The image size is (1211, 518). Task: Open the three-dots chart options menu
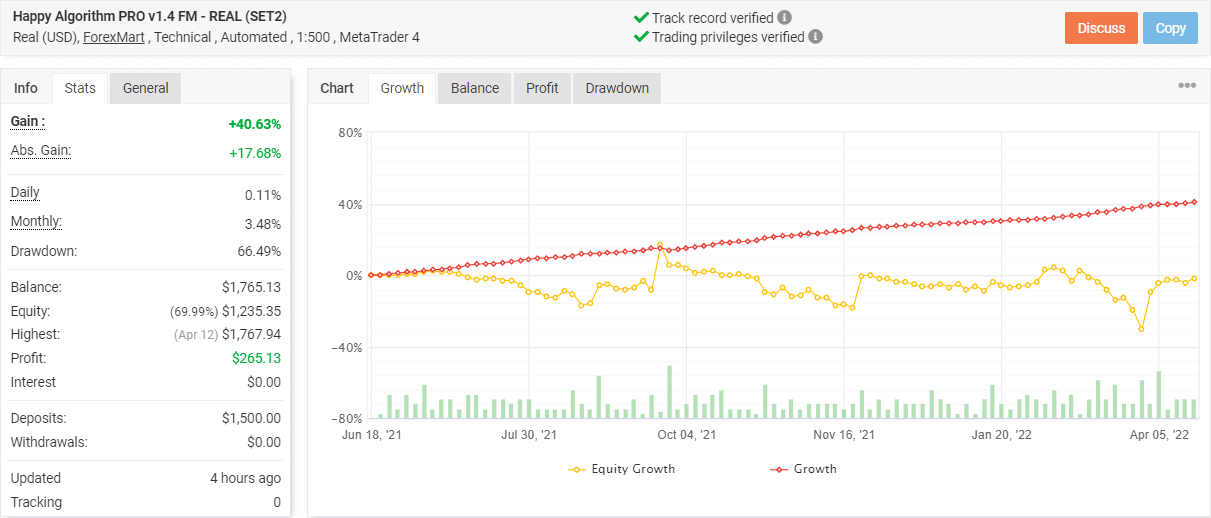(1187, 86)
